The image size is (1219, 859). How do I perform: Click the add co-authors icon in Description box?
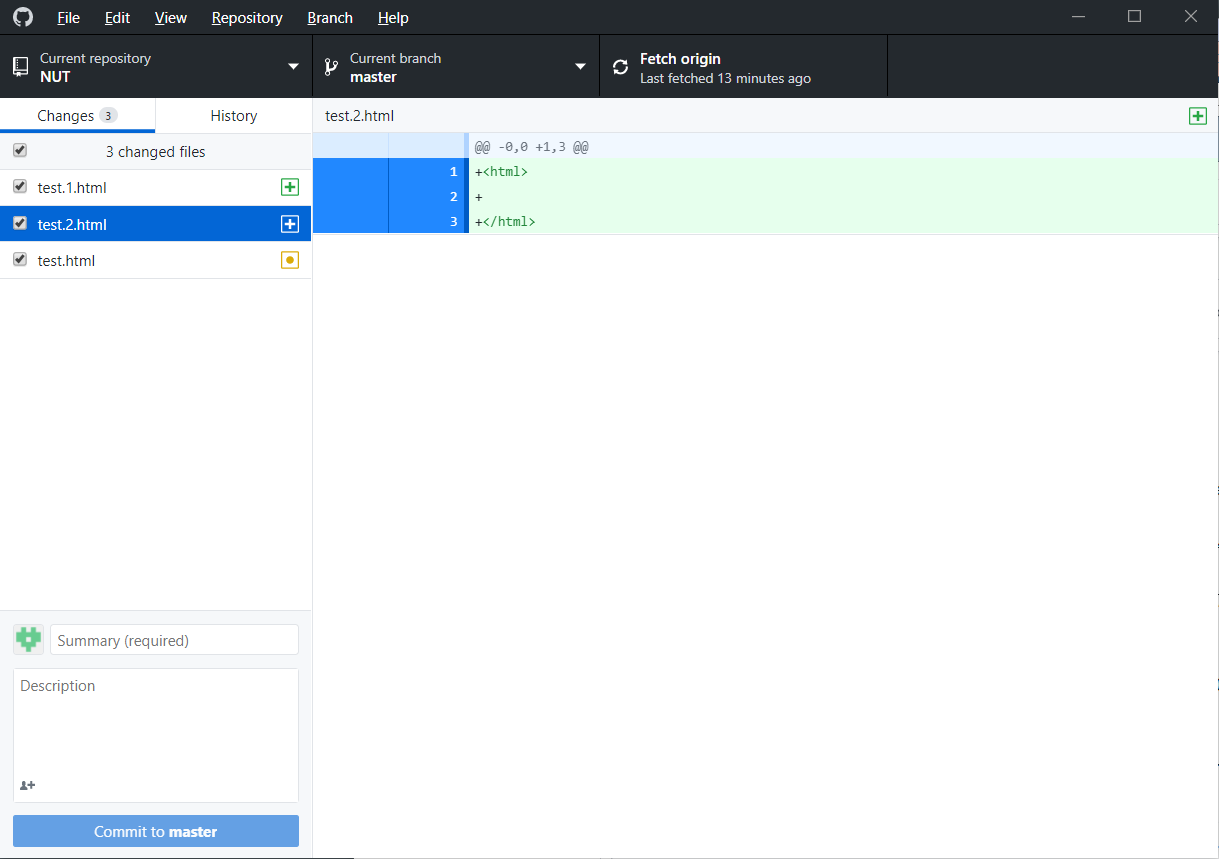27,785
